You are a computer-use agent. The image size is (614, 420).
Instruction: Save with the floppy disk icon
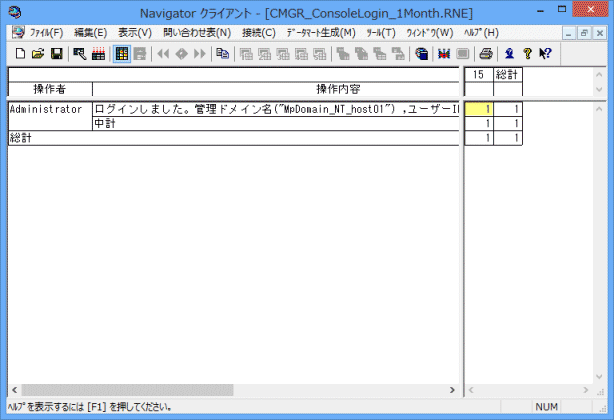[57, 53]
